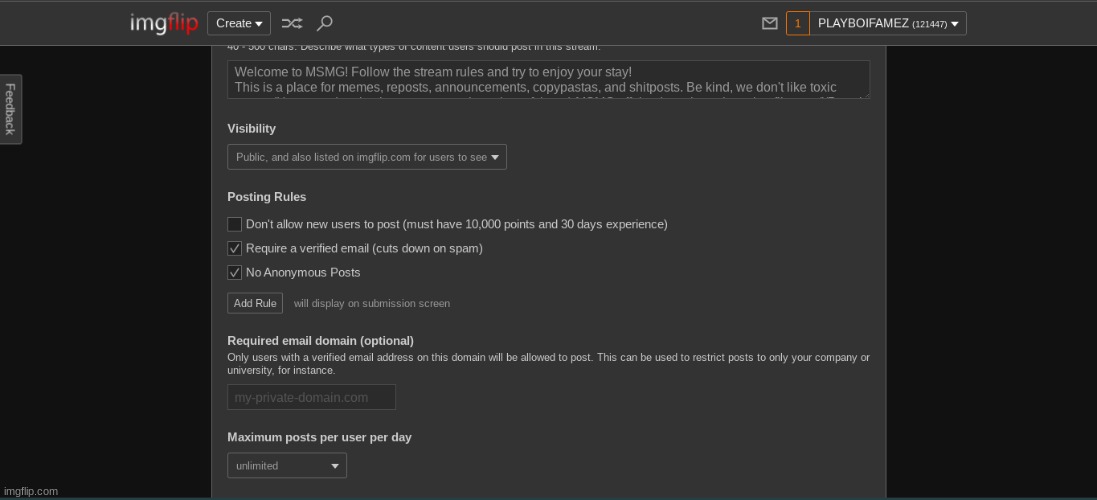Open the mail envelope icon
The width and height of the screenshot is (1097, 500).
click(x=769, y=23)
